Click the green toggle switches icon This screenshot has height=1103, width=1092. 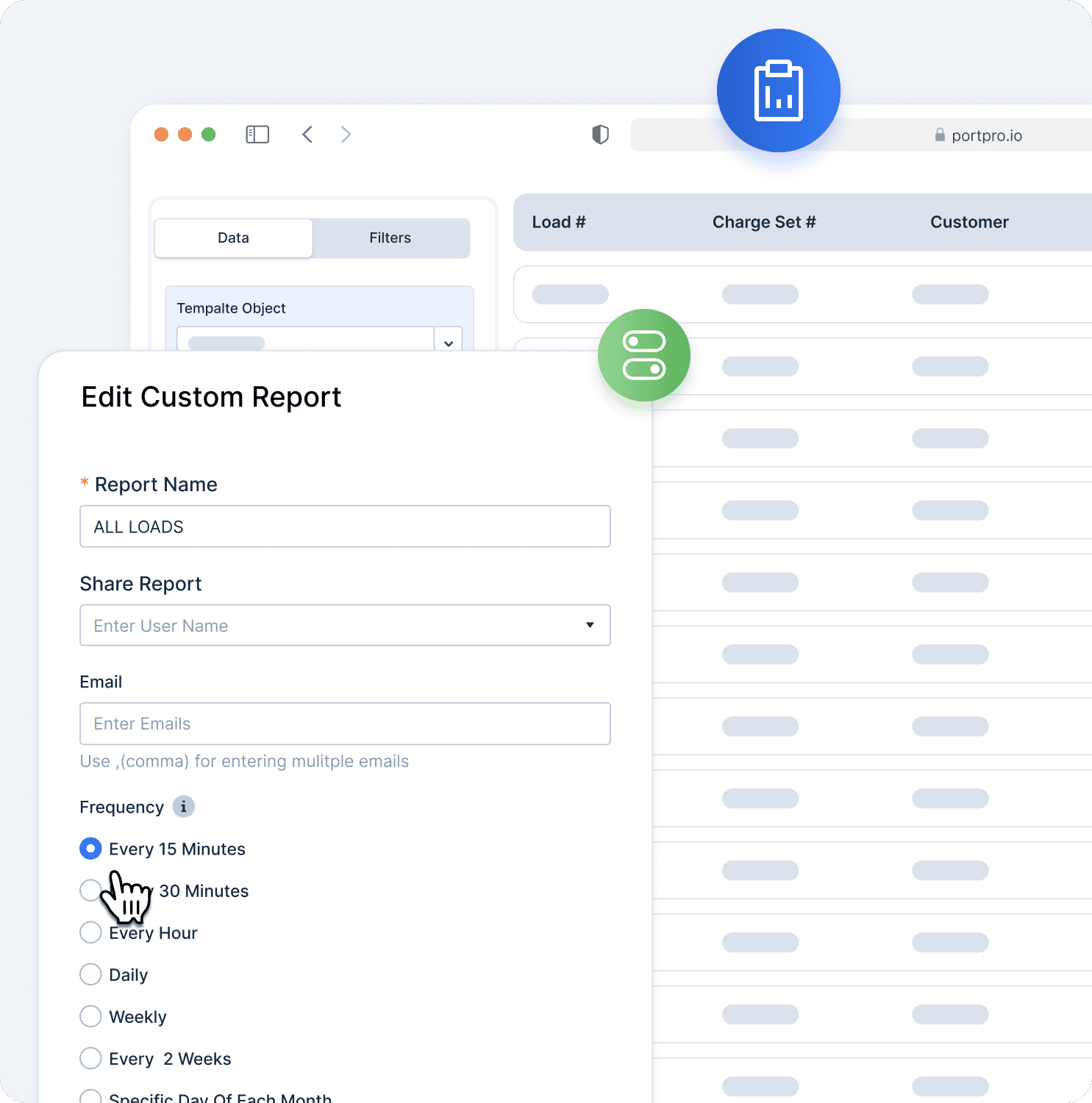click(x=644, y=355)
